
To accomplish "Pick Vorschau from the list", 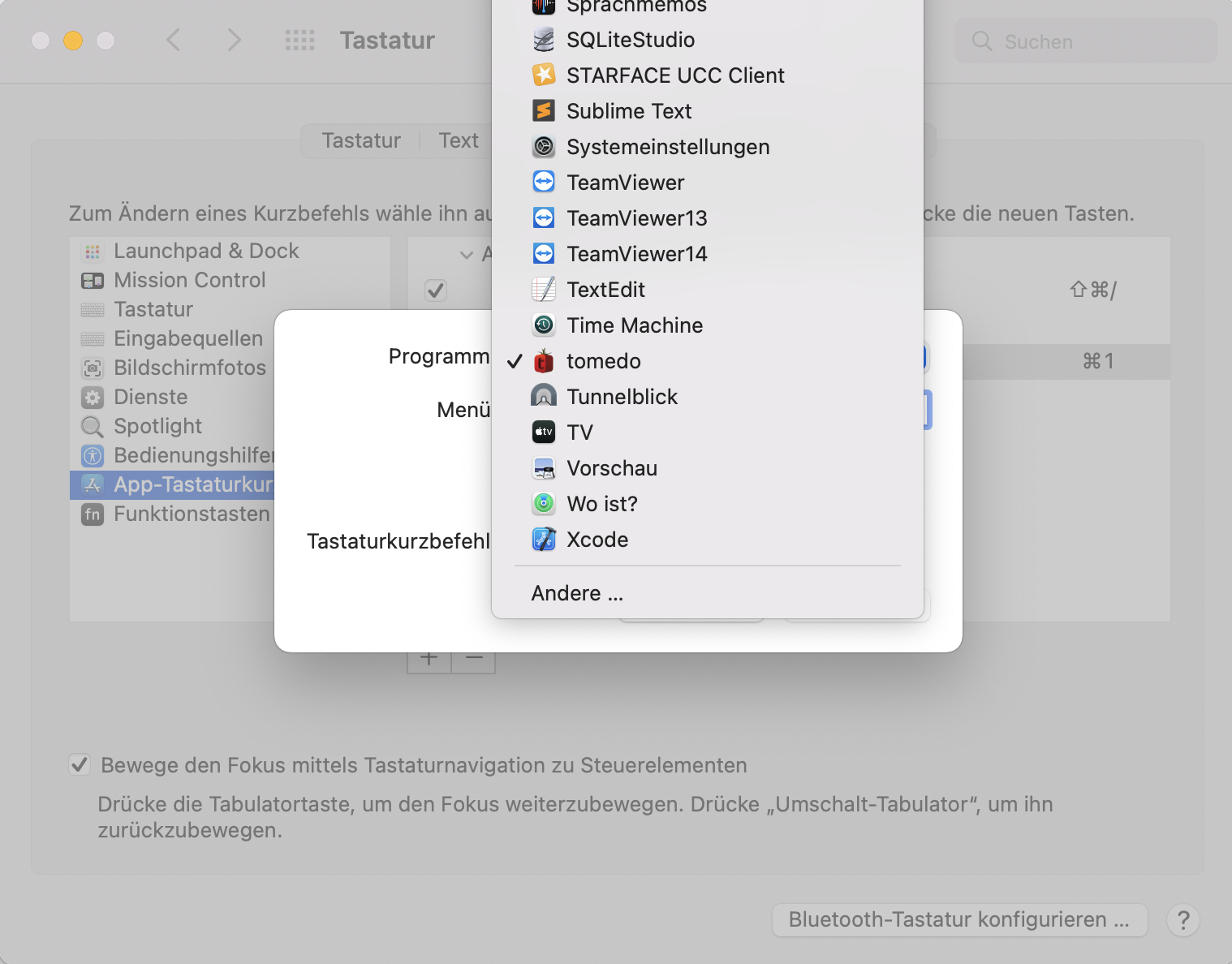I will pyautogui.click(x=707, y=468).
